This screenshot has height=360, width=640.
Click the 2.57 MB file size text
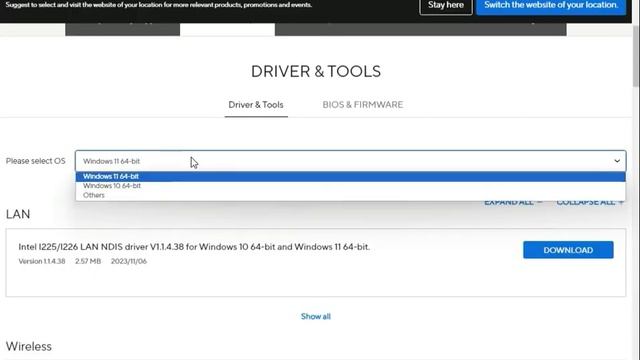88,261
